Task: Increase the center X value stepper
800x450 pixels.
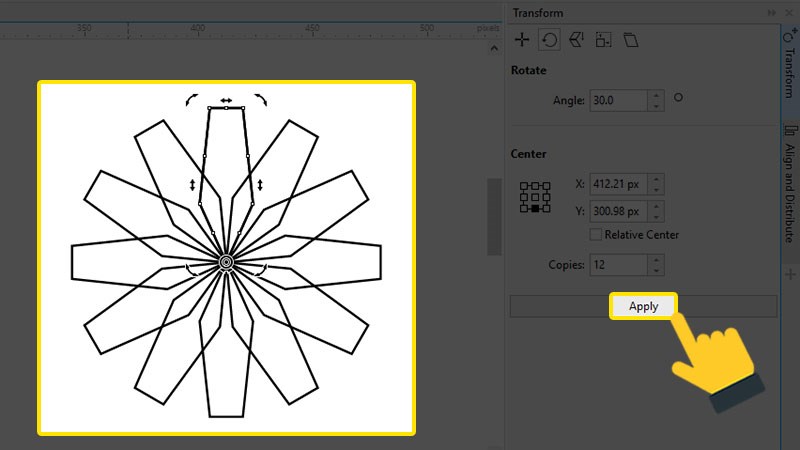Action: click(x=656, y=179)
